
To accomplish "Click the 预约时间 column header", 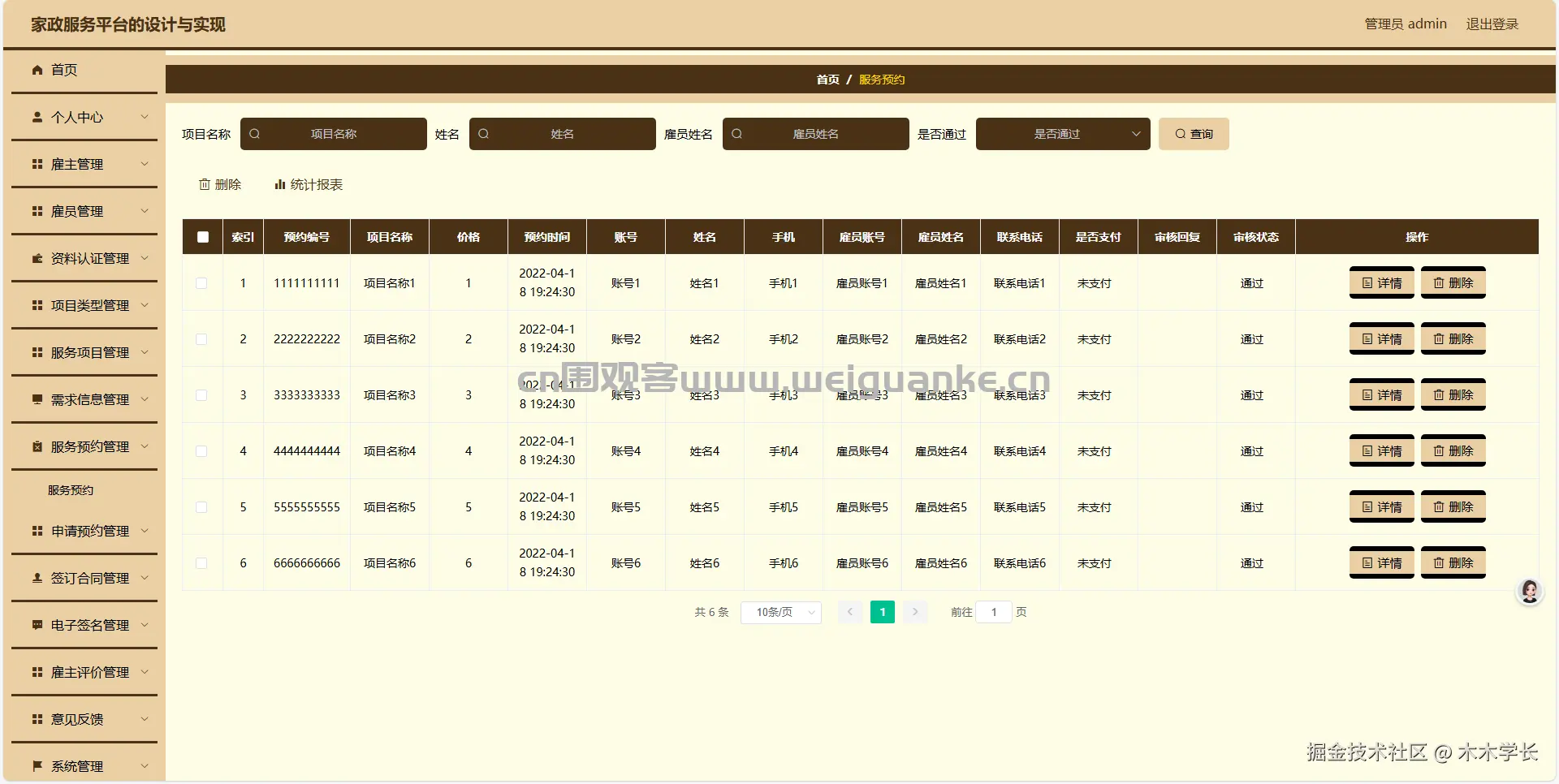I will [547, 237].
